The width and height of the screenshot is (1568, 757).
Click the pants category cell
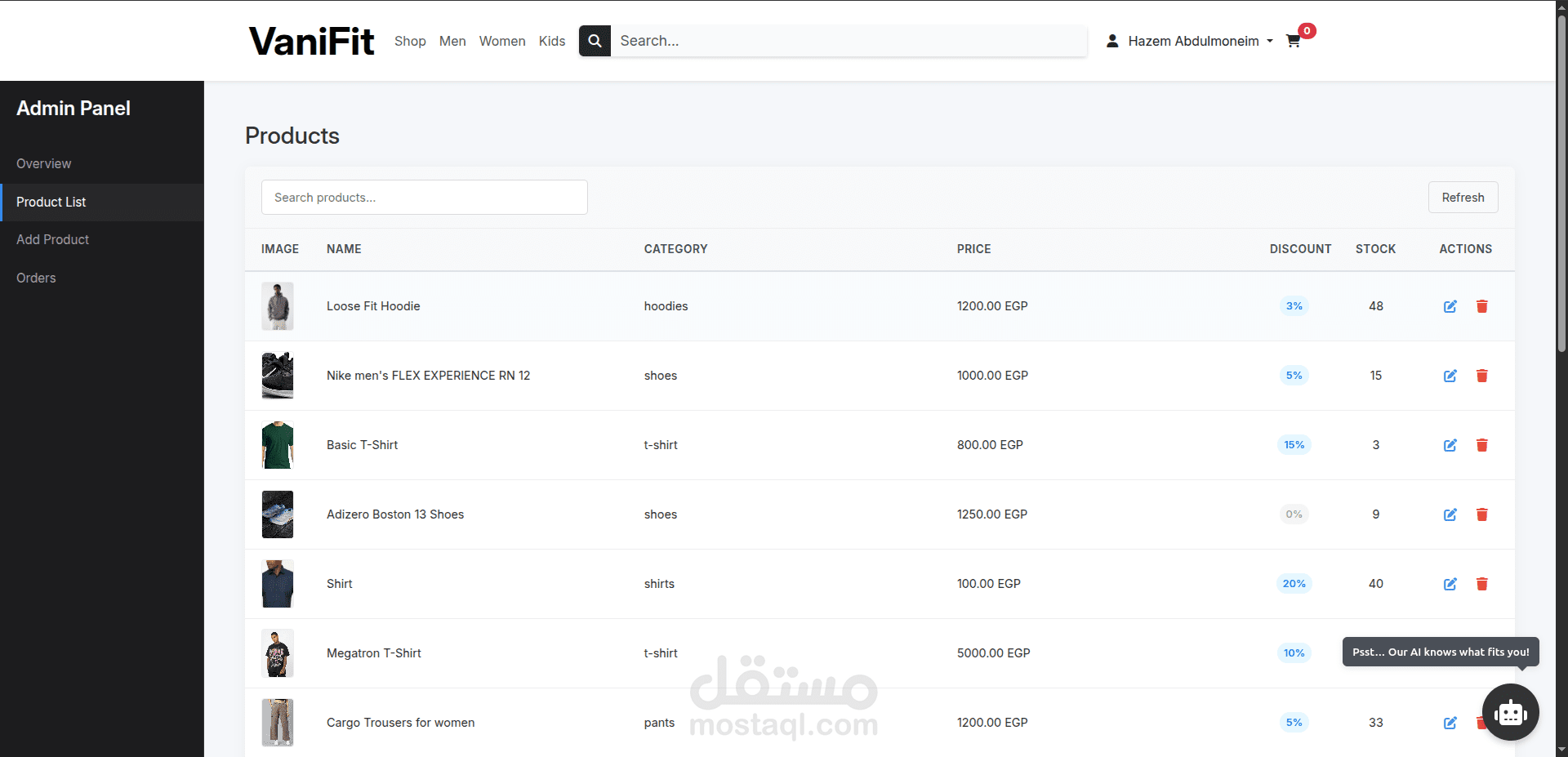(659, 723)
